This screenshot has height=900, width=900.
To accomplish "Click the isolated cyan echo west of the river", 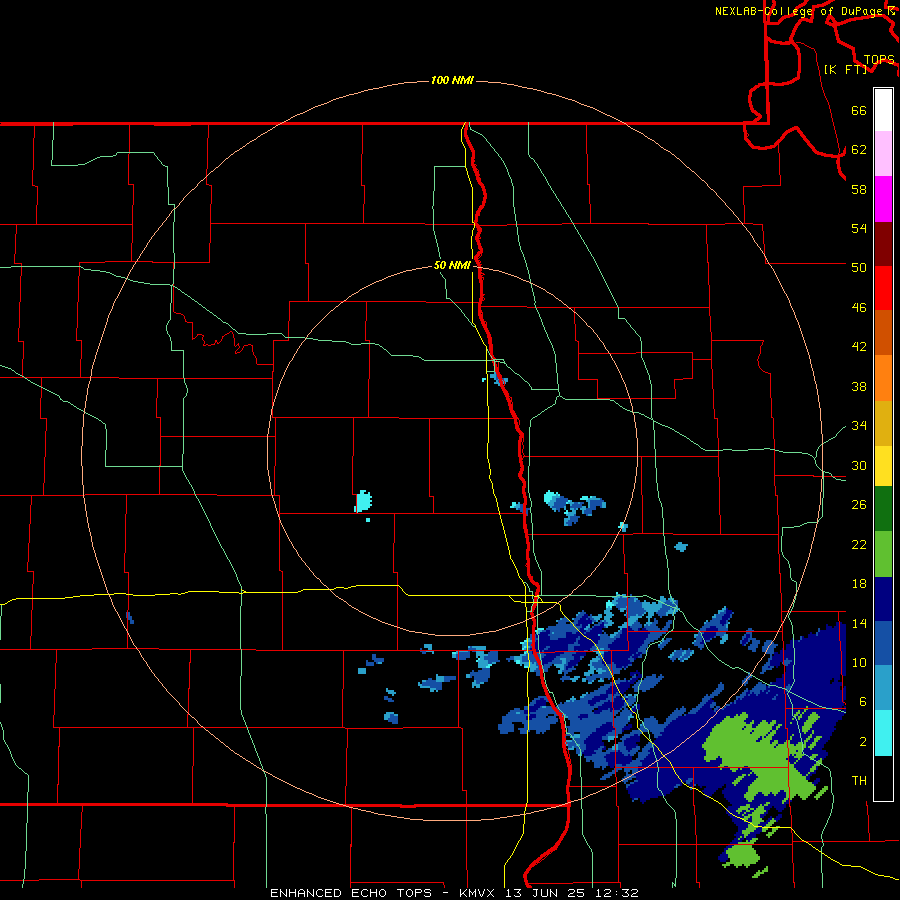I will tap(363, 501).
